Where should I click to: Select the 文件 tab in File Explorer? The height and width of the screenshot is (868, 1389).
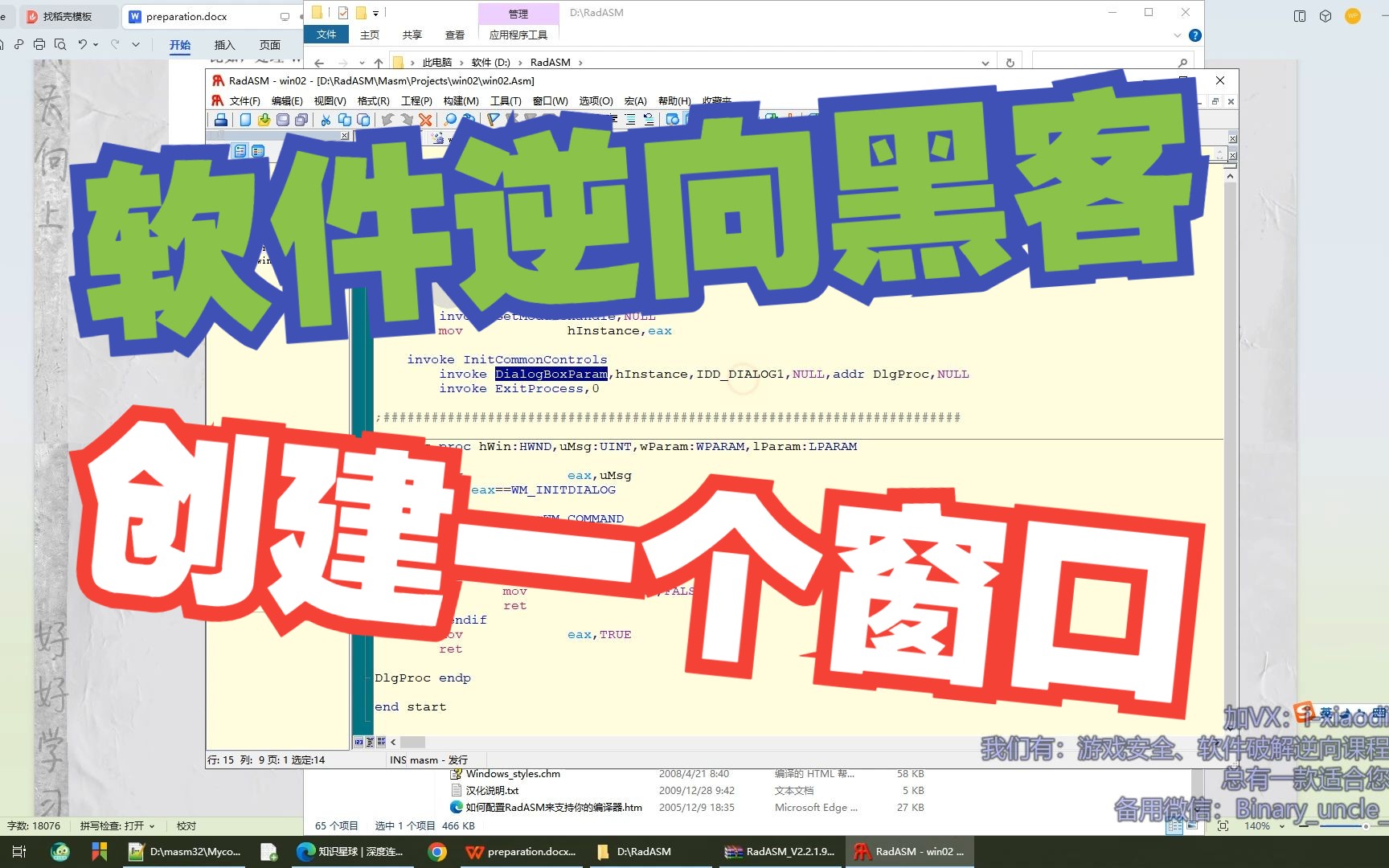[x=326, y=35]
